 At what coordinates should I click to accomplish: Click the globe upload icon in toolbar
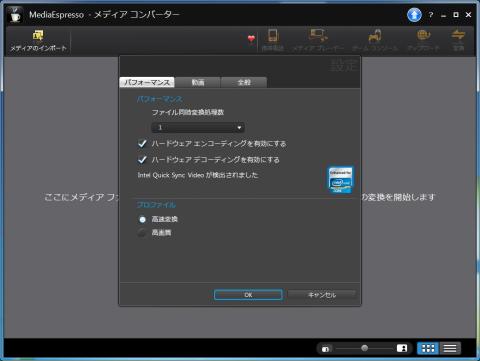click(x=423, y=35)
